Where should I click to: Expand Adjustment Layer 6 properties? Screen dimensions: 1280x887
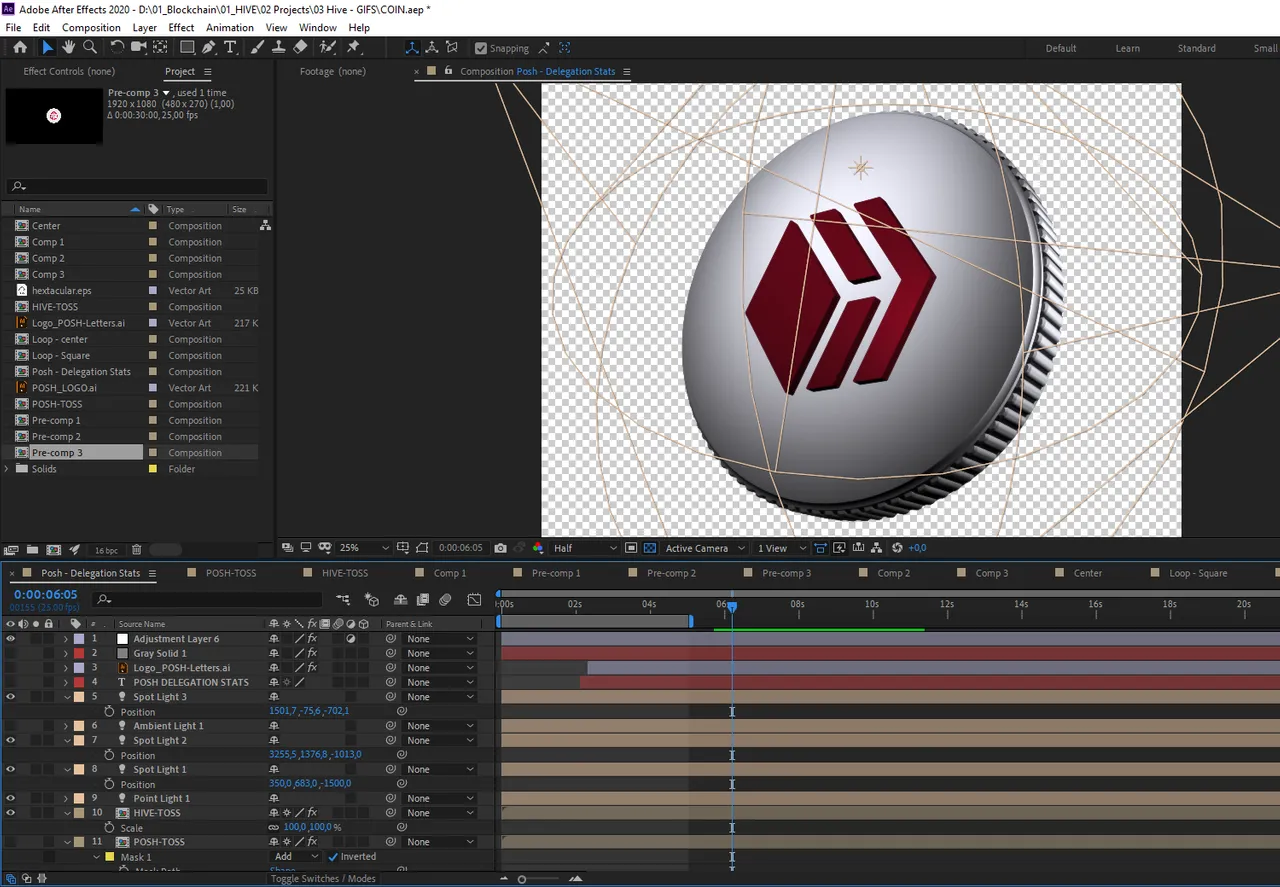pos(66,639)
